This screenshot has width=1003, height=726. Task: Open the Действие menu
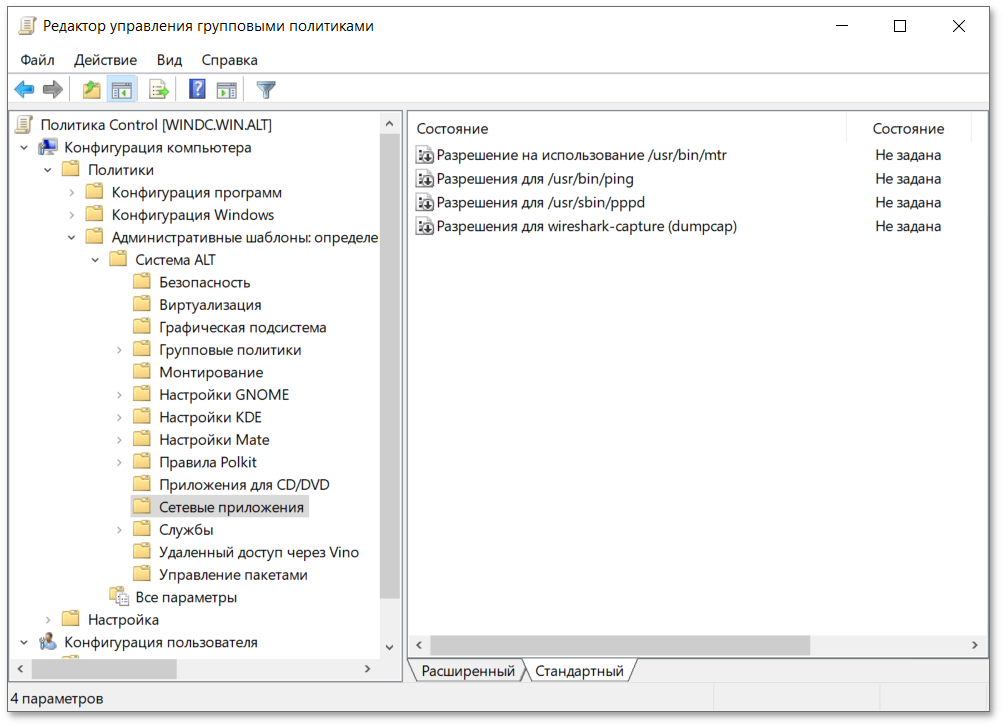105,60
